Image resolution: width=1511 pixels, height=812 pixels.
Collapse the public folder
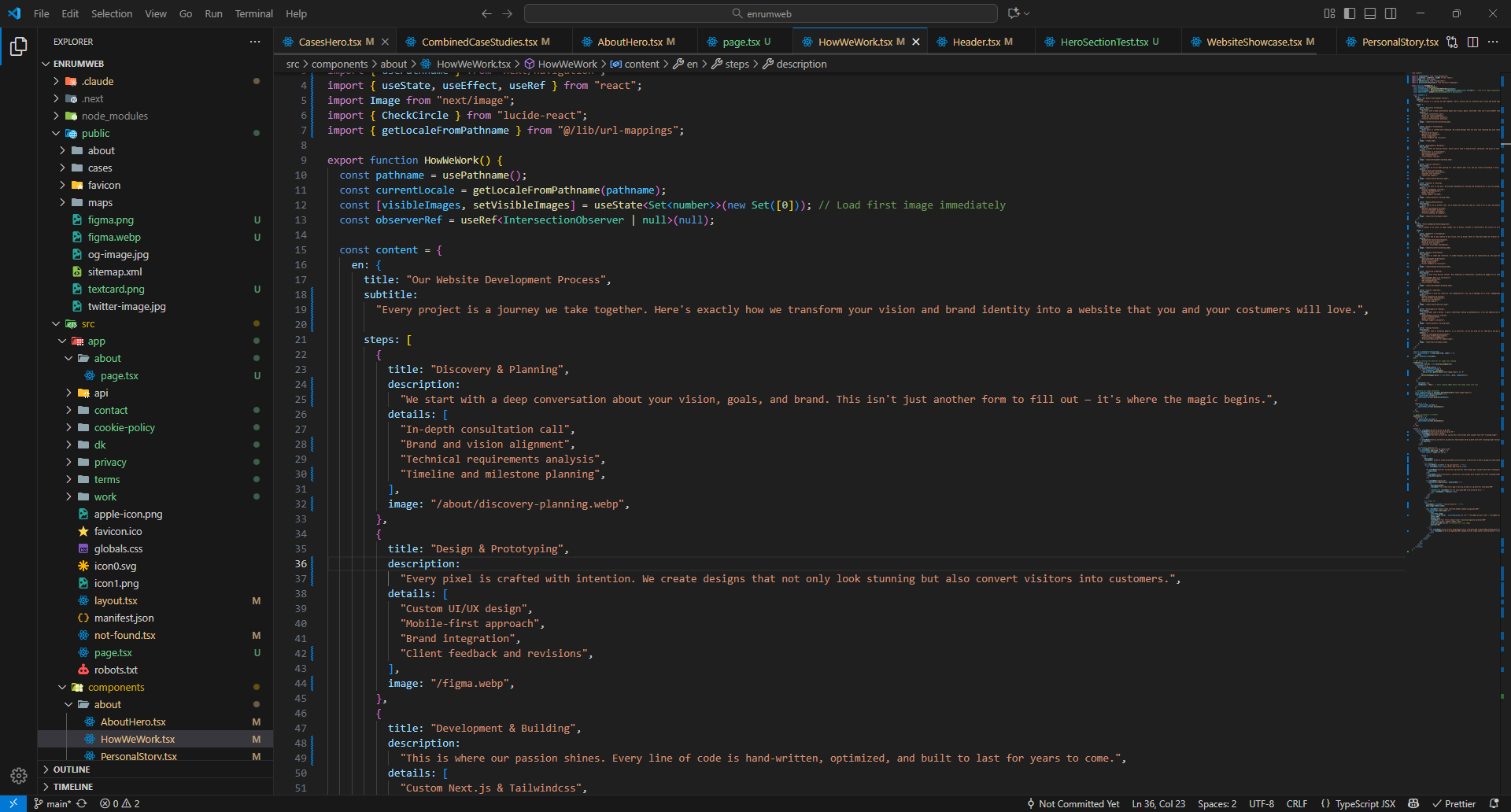pyautogui.click(x=95, y=133)
